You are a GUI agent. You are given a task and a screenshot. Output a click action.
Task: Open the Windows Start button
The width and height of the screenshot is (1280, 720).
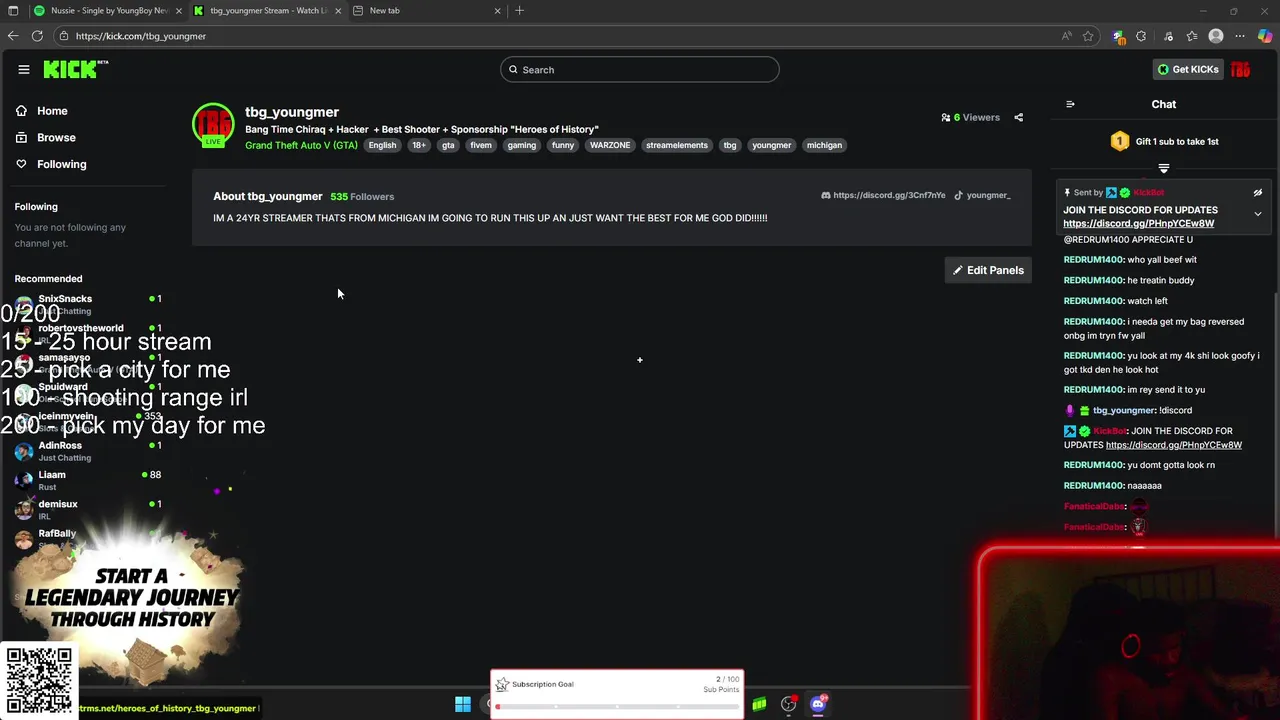[x=463, y=704]
